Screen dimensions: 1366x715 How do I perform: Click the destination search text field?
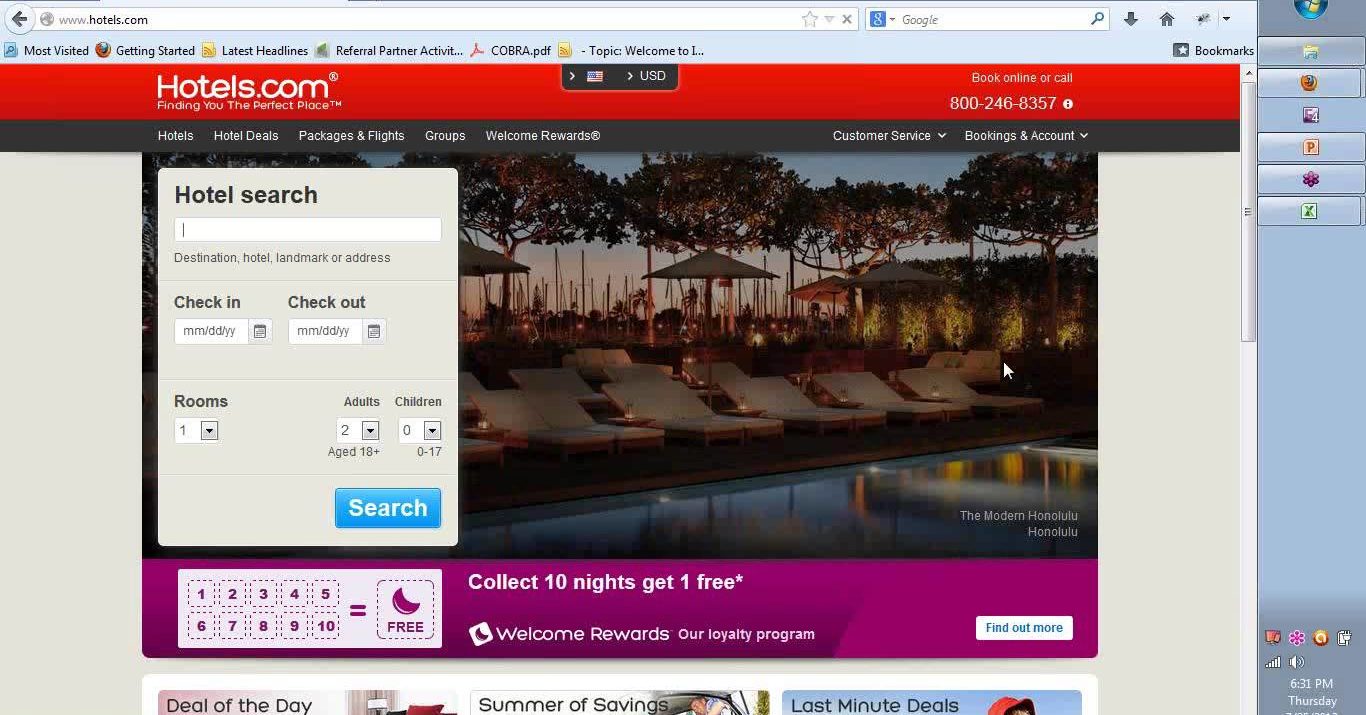(x=308, y=230)
